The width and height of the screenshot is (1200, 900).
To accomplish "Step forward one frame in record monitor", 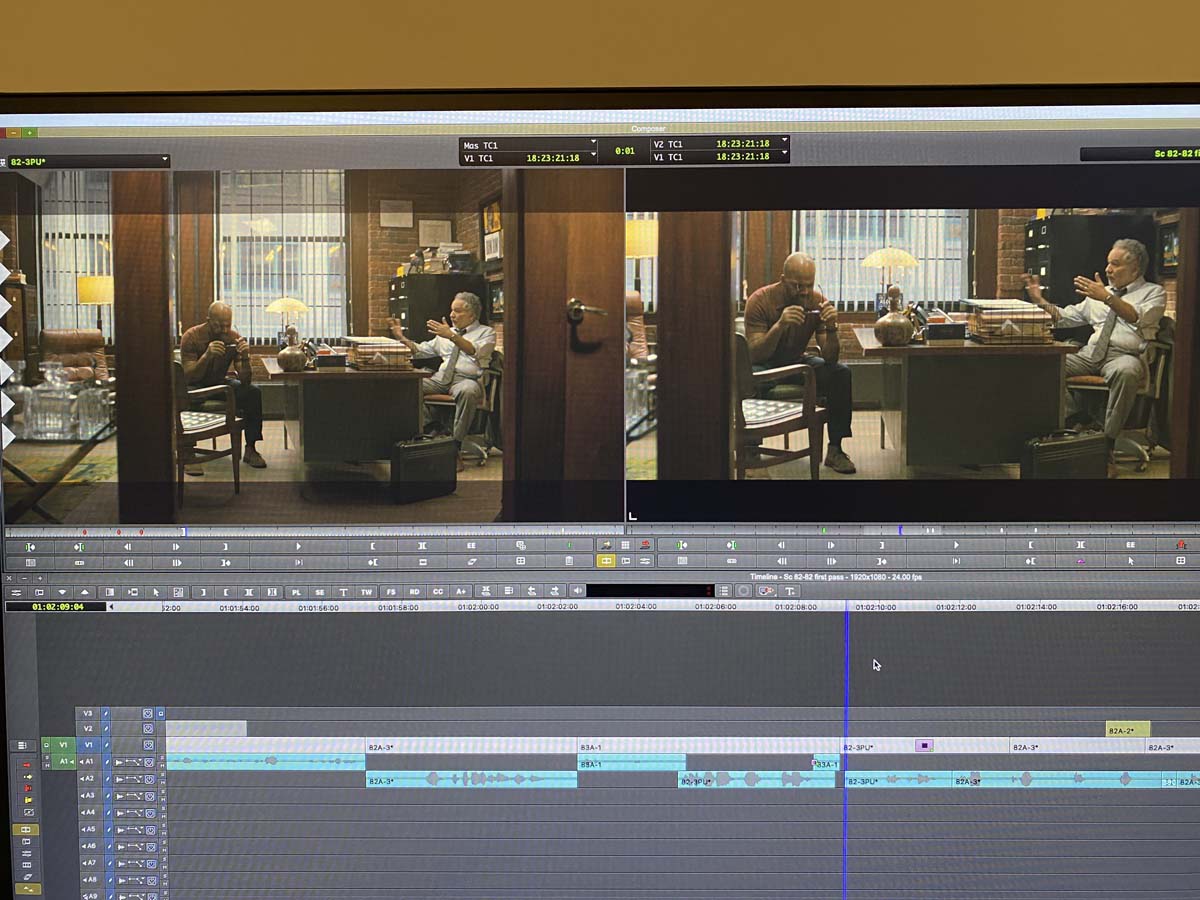I will pos(831,546).
